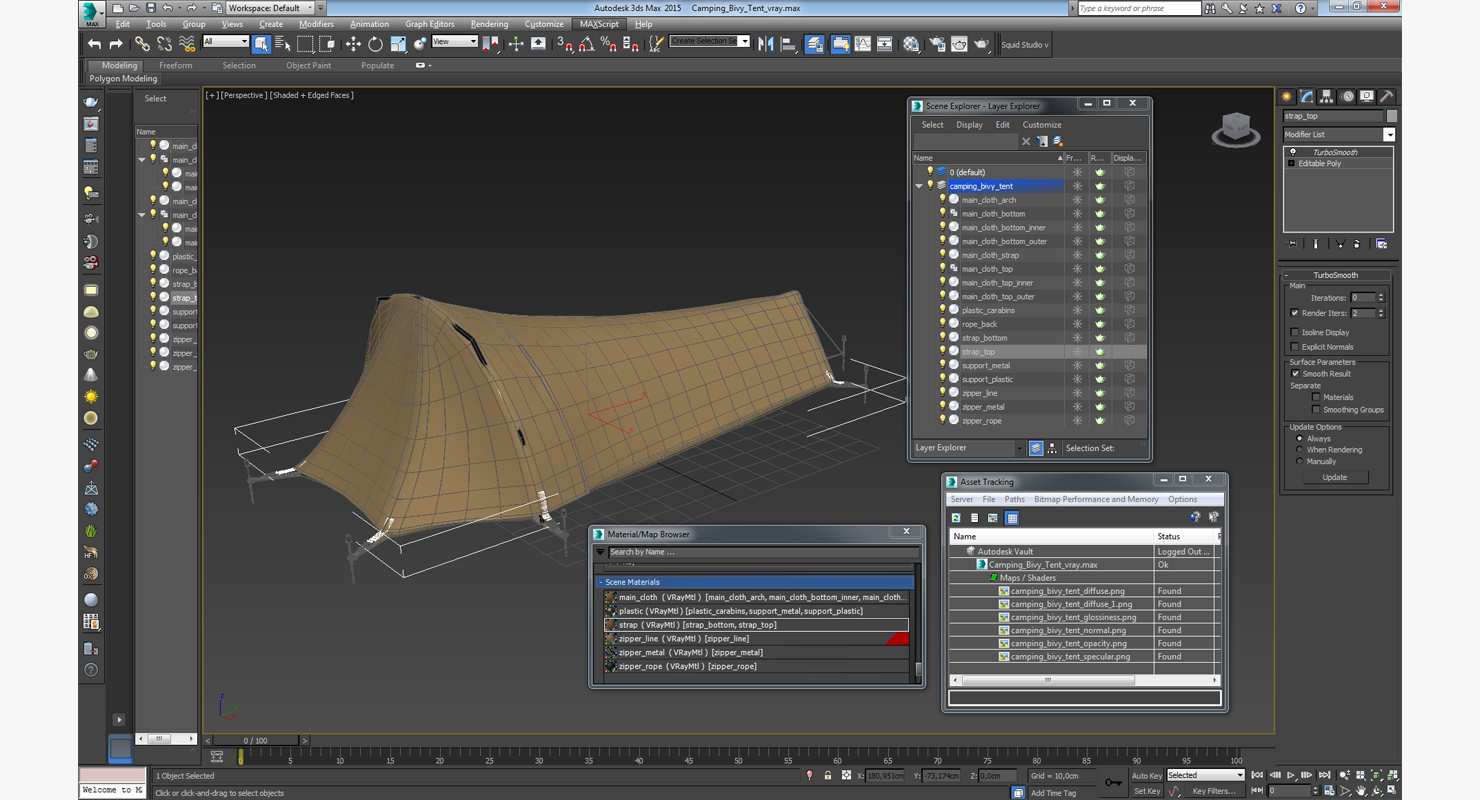
Task: Toggle visibility bulb of main_cloth_arch layer row
Action: point(942,199)
